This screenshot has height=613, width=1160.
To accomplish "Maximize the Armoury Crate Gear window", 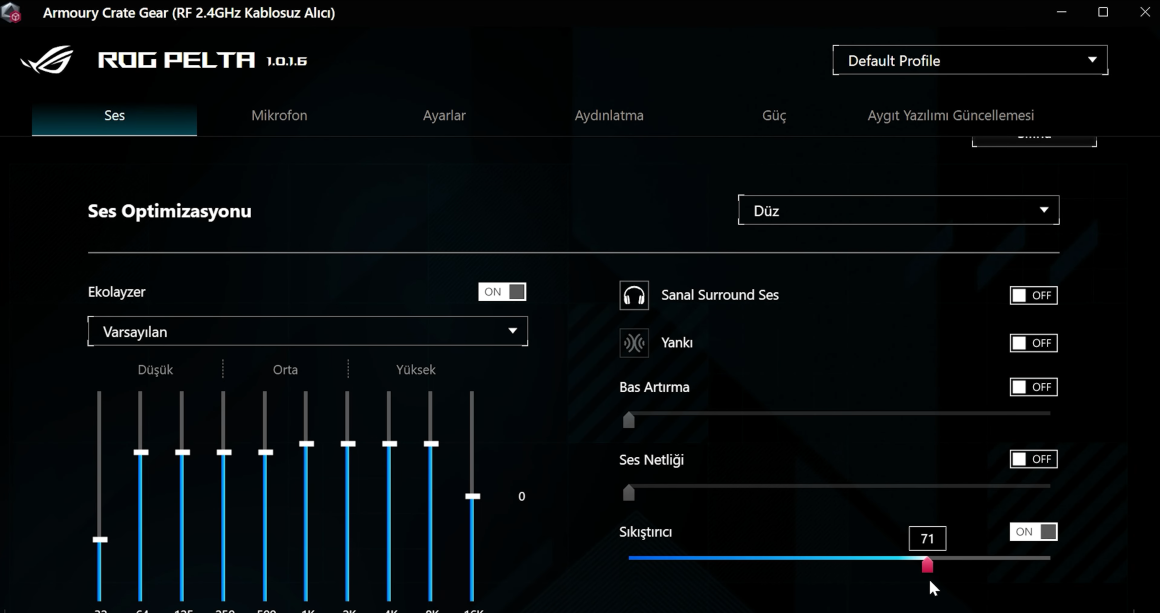I will pyautogui.click(x=1103, y=13).
